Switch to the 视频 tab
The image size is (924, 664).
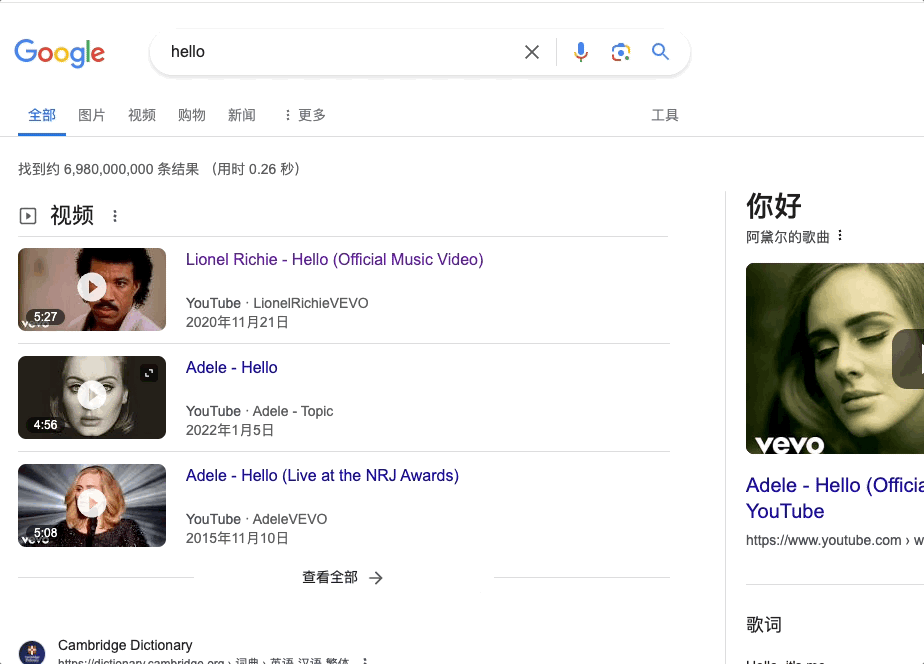[142, 115]
